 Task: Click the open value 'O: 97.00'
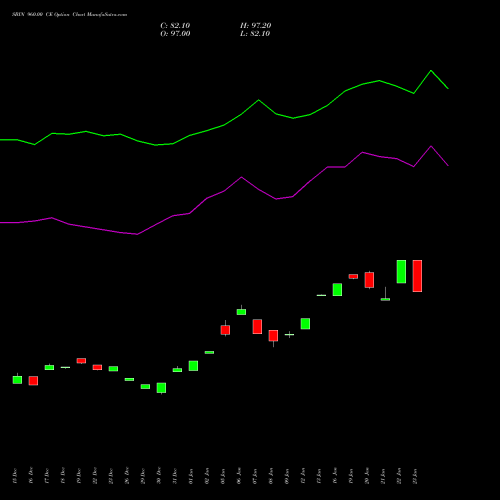point(175,34)
